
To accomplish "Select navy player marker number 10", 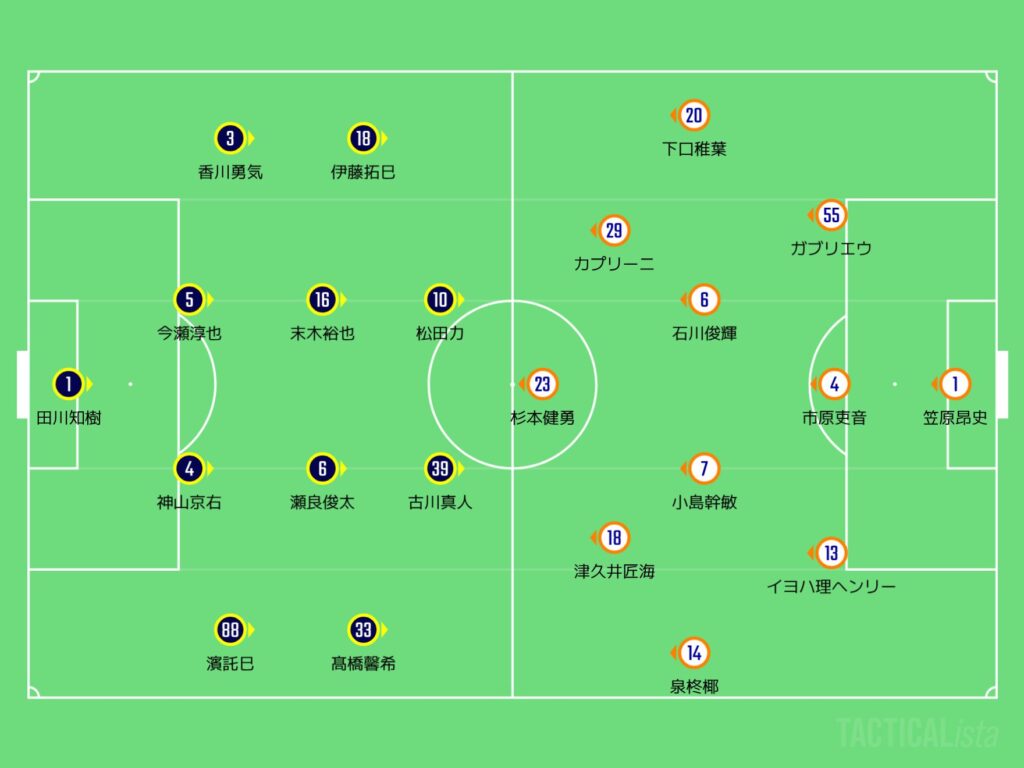I will pyautogui.click(x=440, y=299).
